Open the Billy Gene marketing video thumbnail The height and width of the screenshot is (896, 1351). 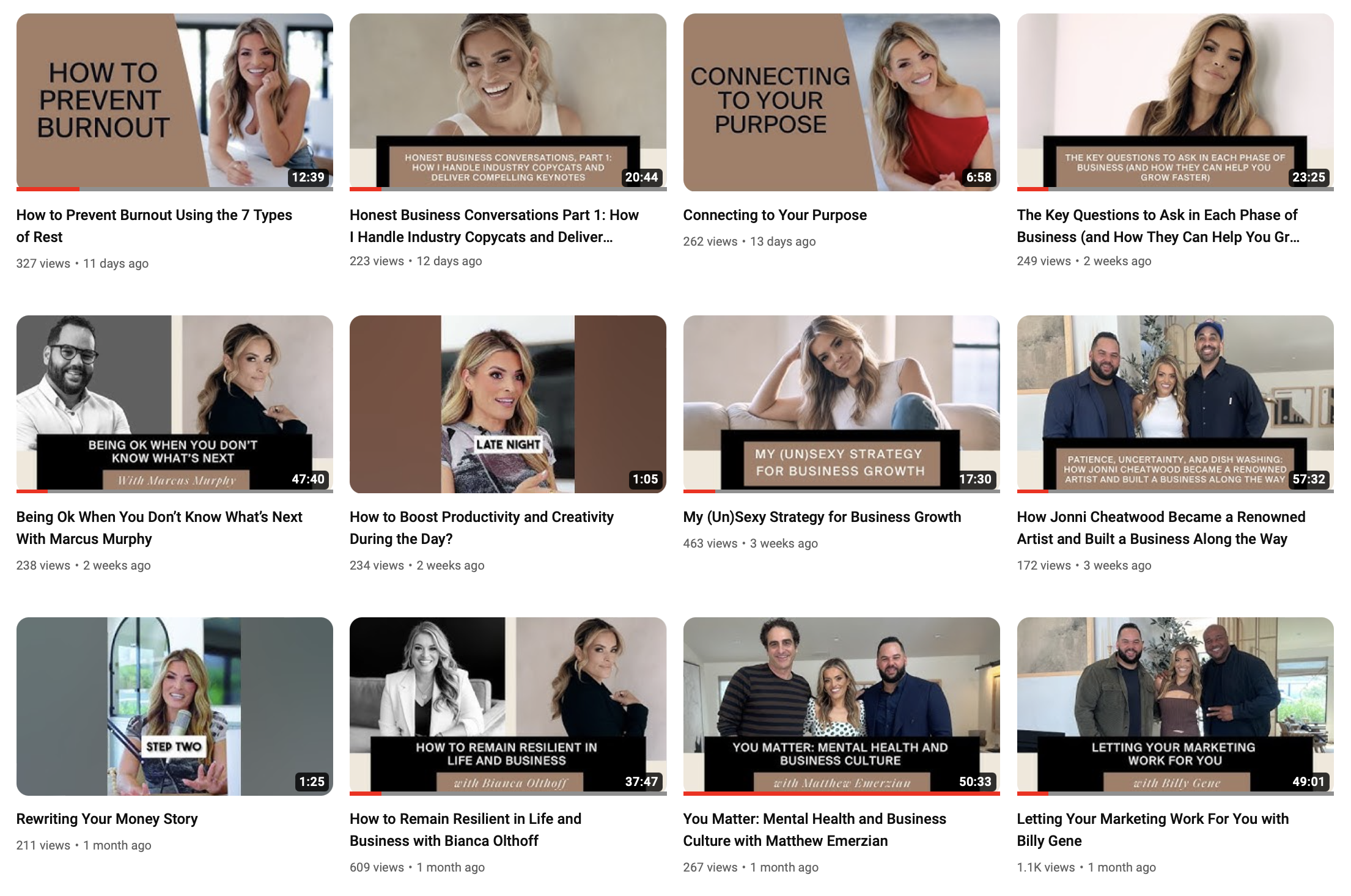[1174, 706]
